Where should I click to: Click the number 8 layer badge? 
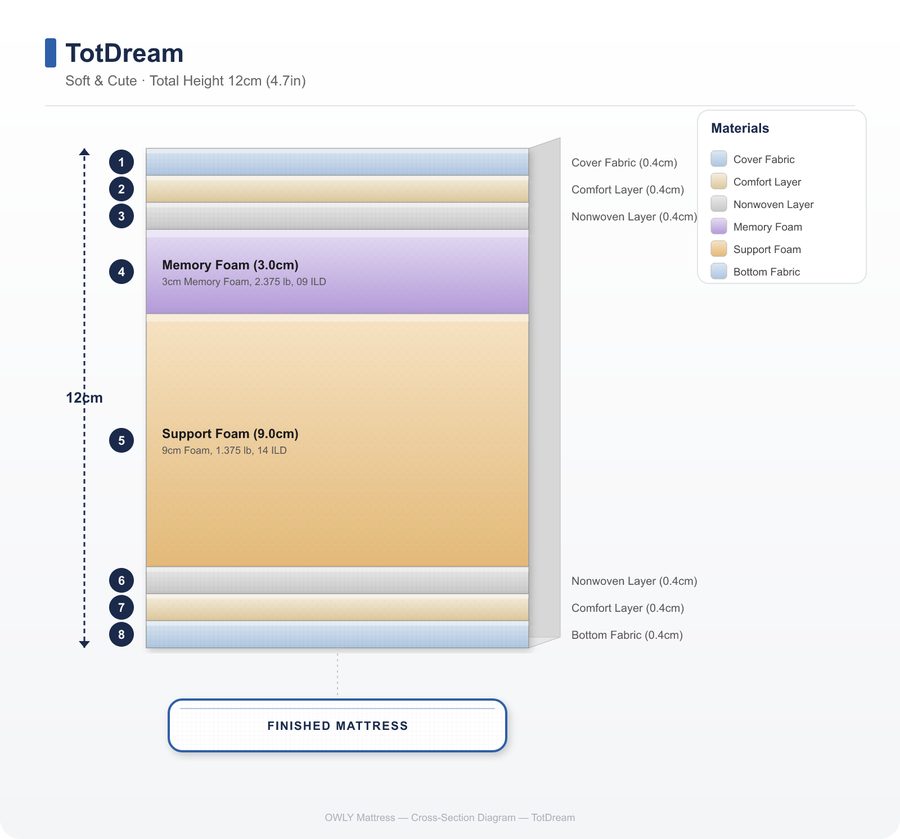tap(121, 635)
